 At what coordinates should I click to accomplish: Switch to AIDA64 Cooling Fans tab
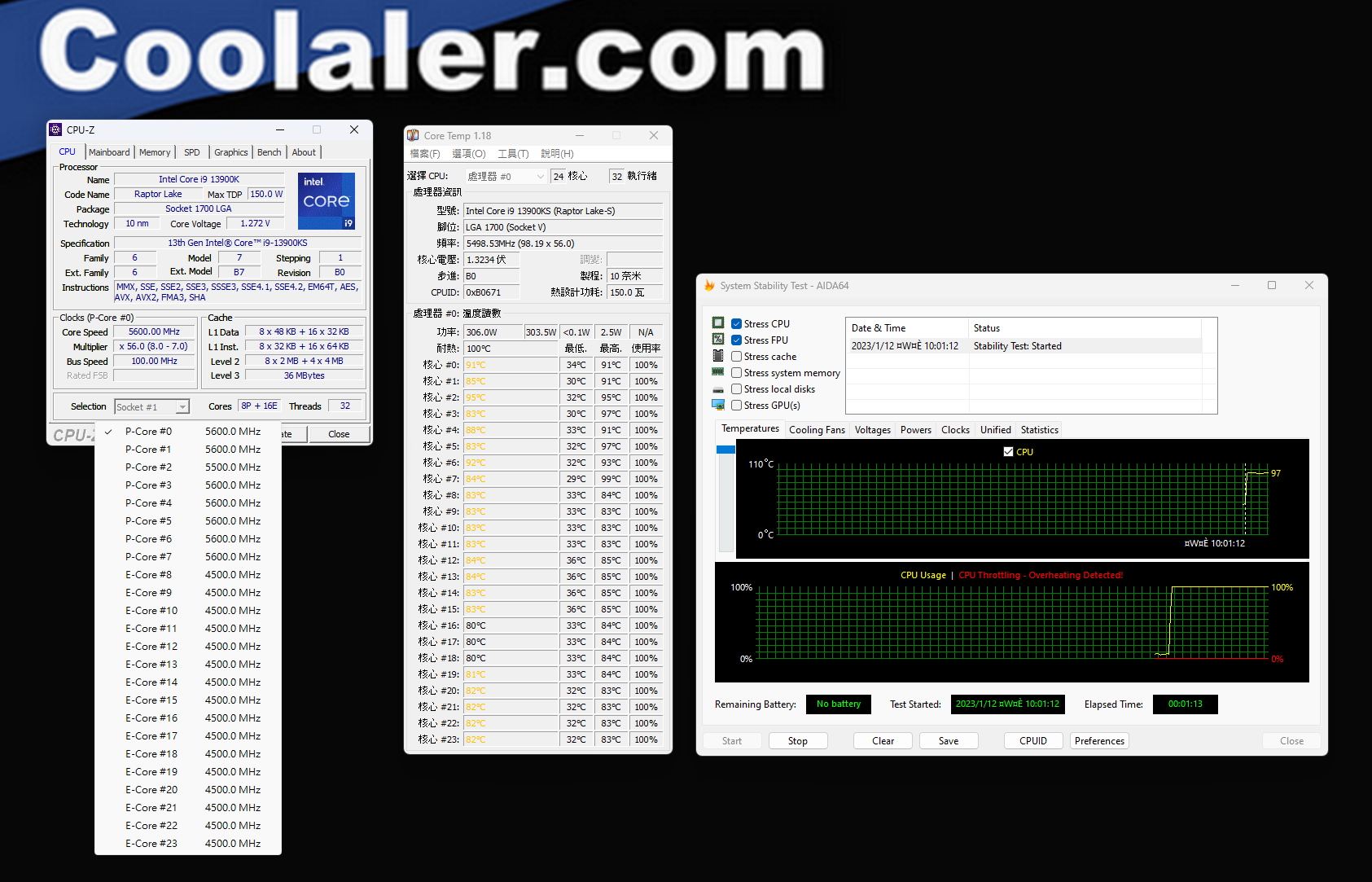click(x=817, y=430)
